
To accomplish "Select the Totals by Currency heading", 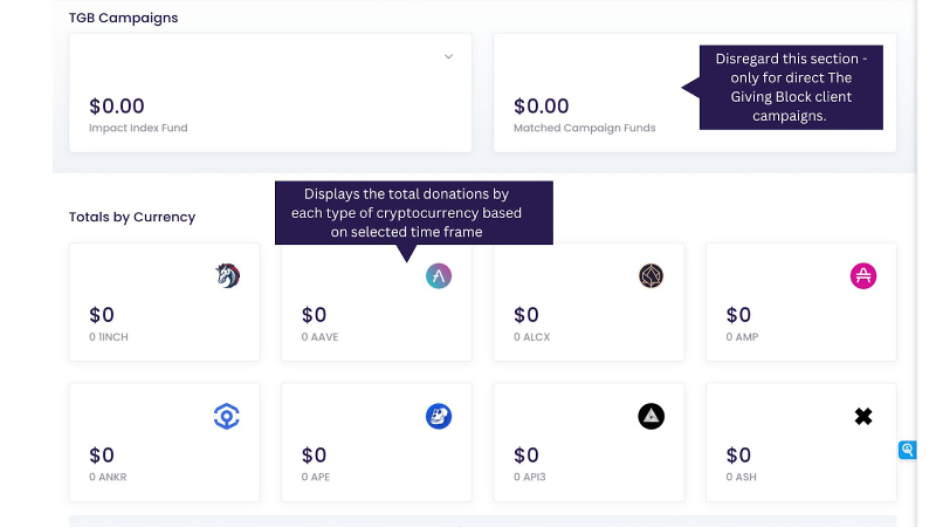I will pos(132,217).
